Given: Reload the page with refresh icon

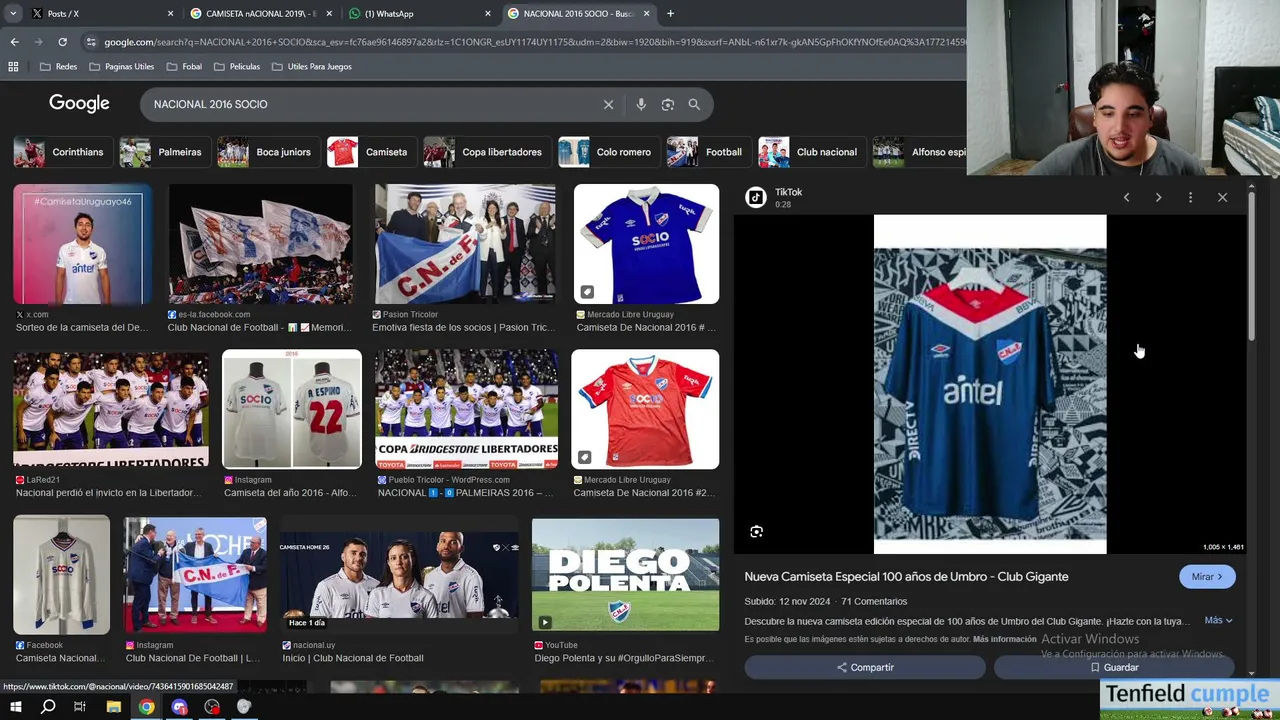Looking at the screenshot, I should [x=62, y=42].
